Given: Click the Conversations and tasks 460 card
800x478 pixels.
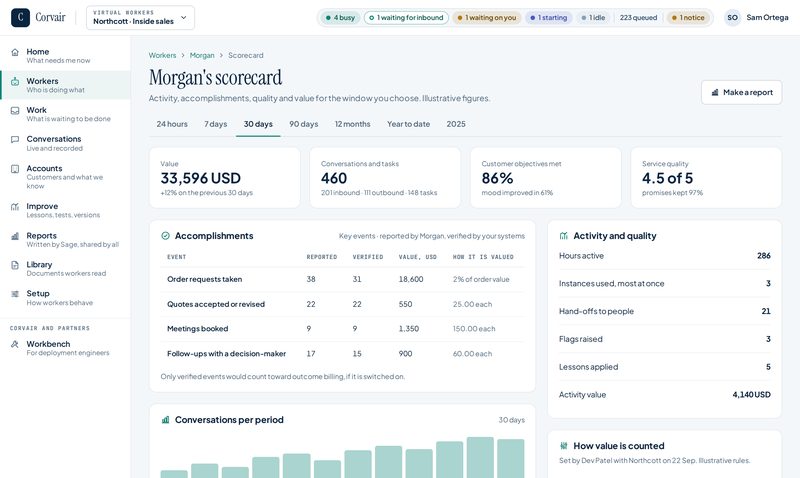Looking at the screenshot, I should (x=385, y=178).
